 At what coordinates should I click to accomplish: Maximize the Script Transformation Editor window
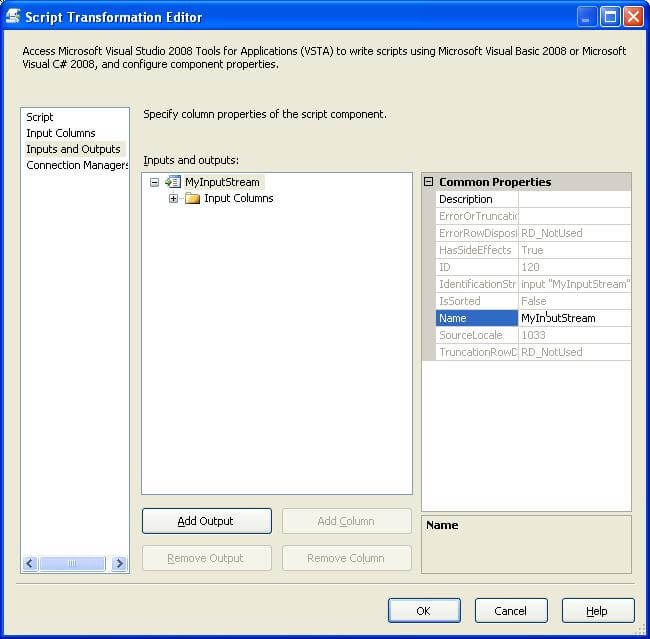click(610, 17)
